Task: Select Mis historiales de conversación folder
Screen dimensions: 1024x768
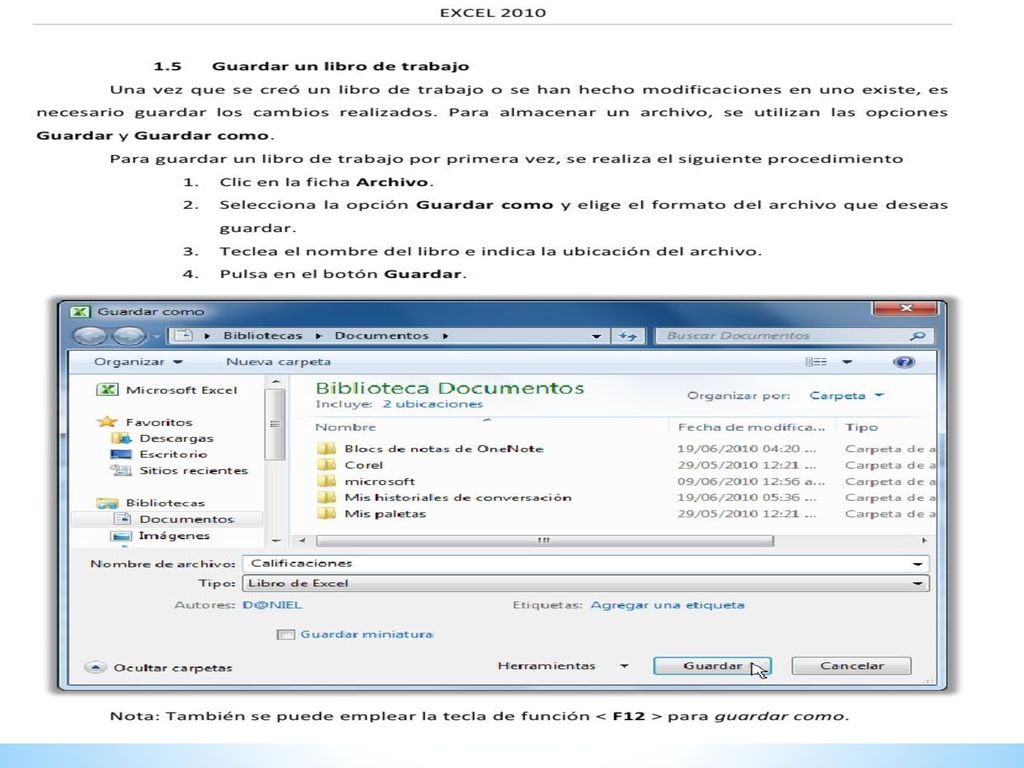Action: click(x=444, y=498)
